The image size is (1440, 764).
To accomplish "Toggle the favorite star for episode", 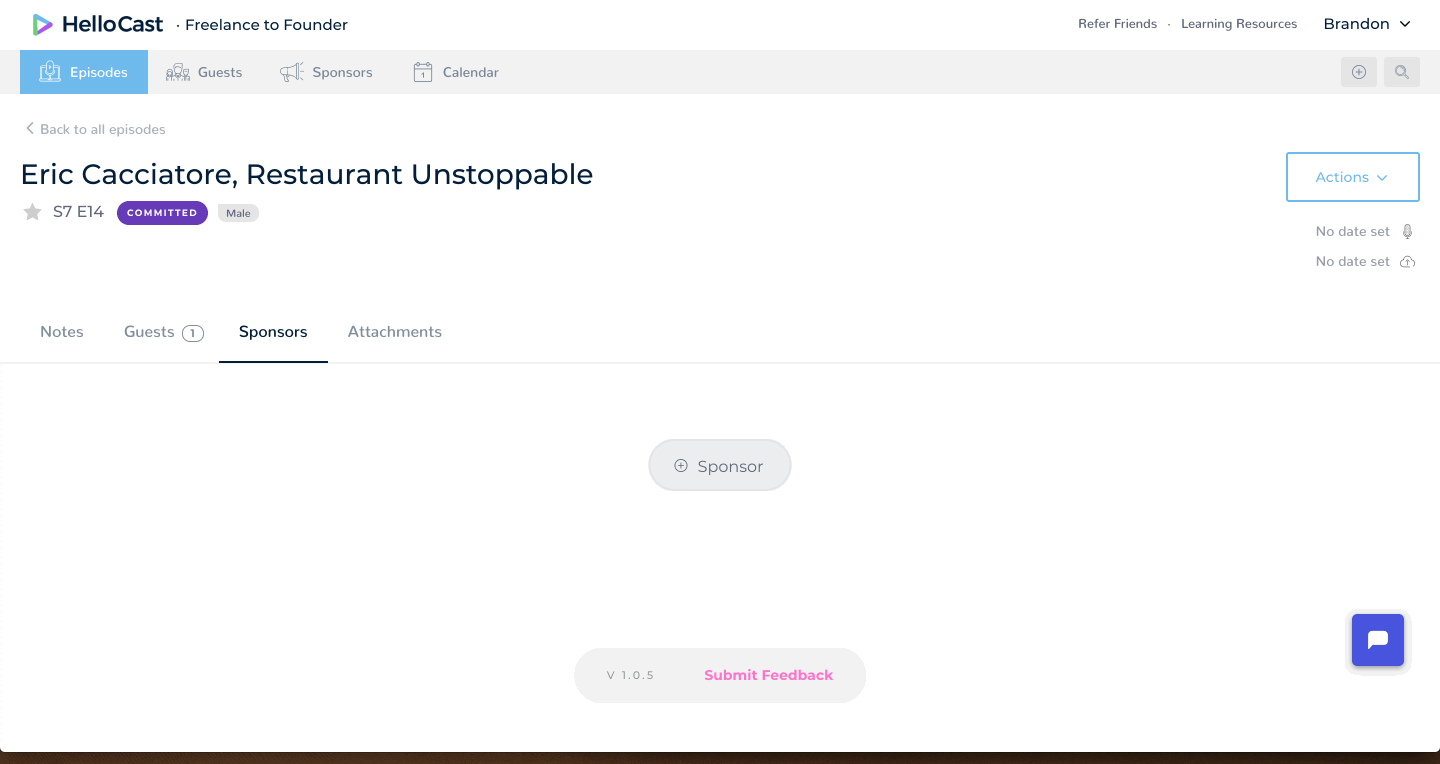I will [x=33, y=212].
